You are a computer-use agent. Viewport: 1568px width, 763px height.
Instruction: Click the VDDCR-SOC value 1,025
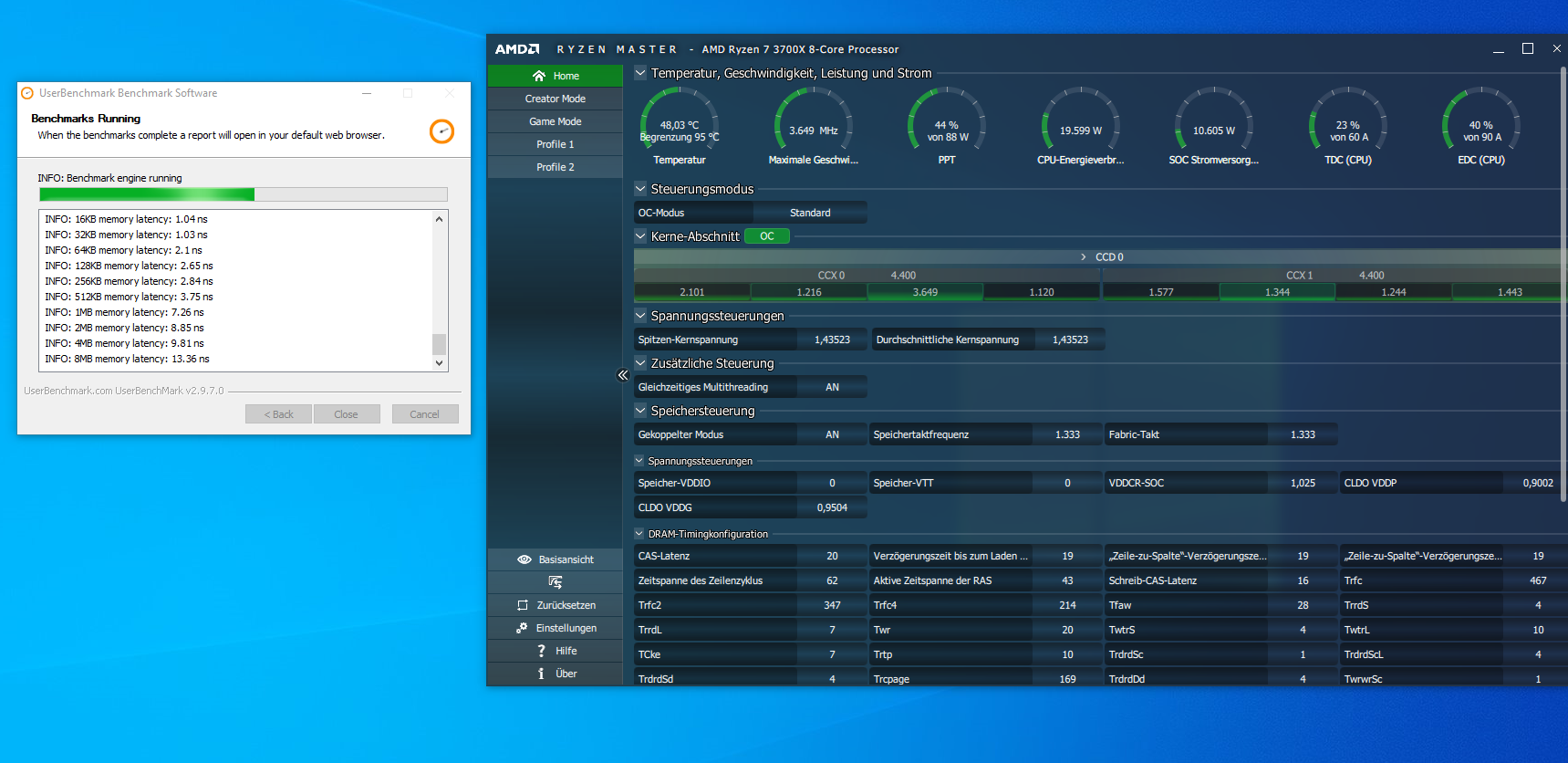(1303, 483)
